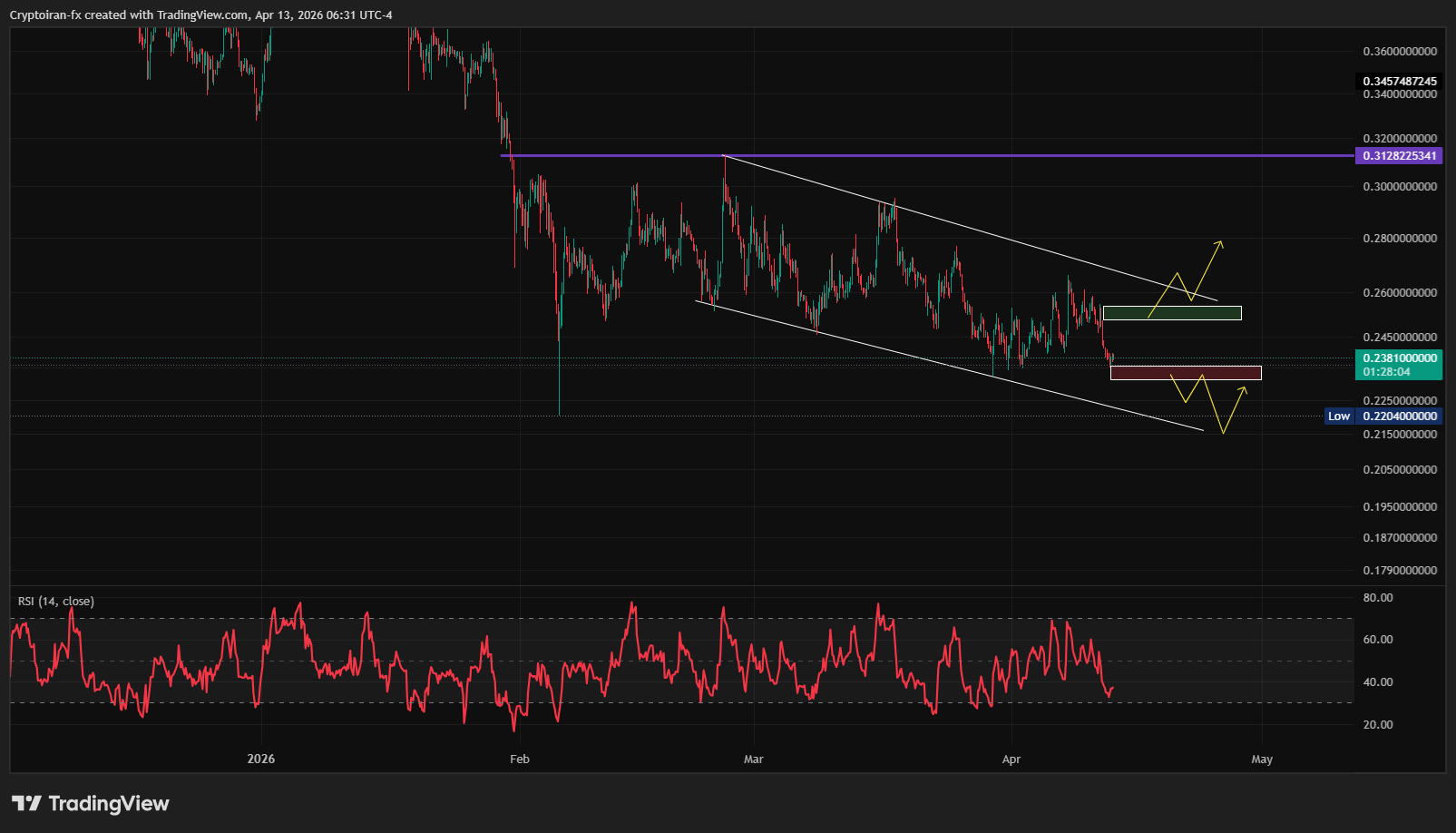This screenshot has height=833, width=1456.
Task: Select the dark red rectangle zone
Action: (1185, 372)
